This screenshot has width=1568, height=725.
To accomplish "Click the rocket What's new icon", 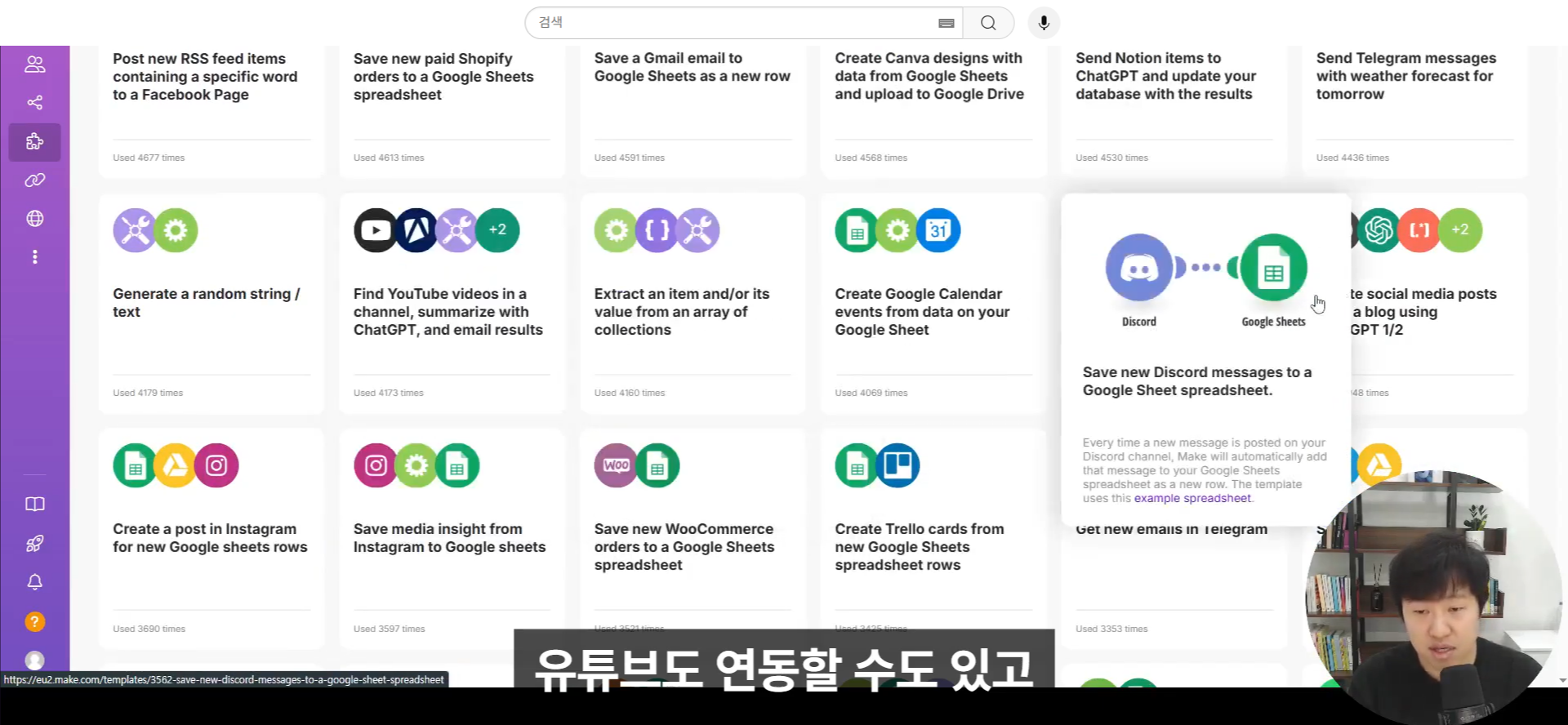I will tap(34, 543).
